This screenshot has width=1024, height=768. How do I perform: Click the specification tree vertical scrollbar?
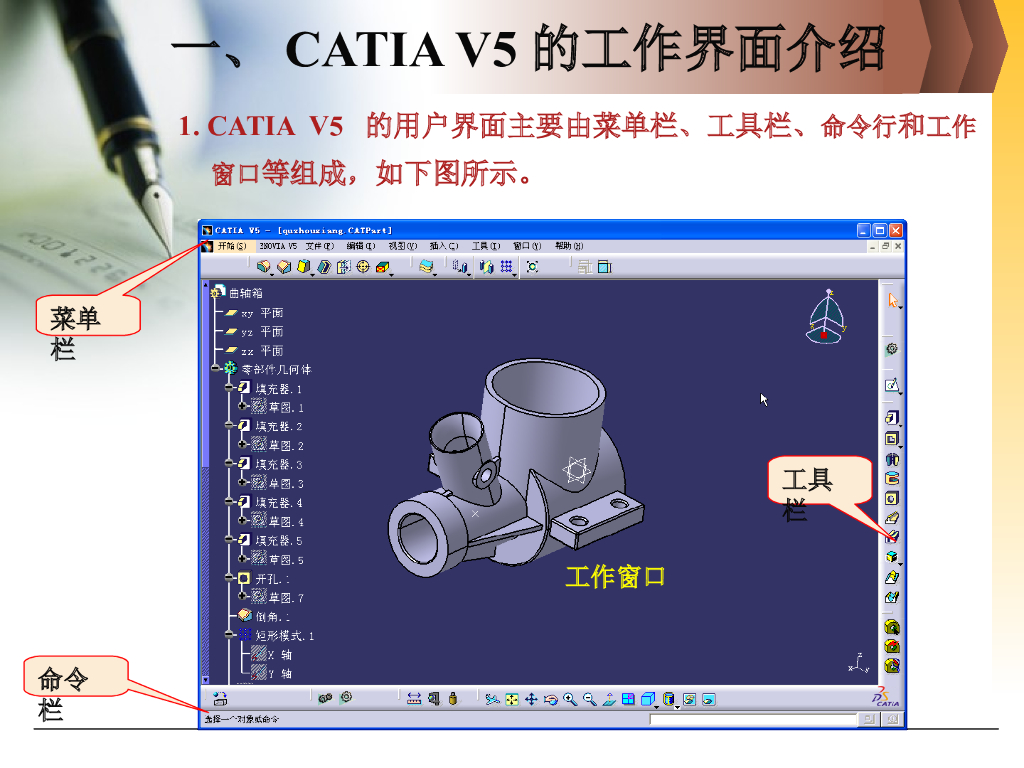pos(205,483)
